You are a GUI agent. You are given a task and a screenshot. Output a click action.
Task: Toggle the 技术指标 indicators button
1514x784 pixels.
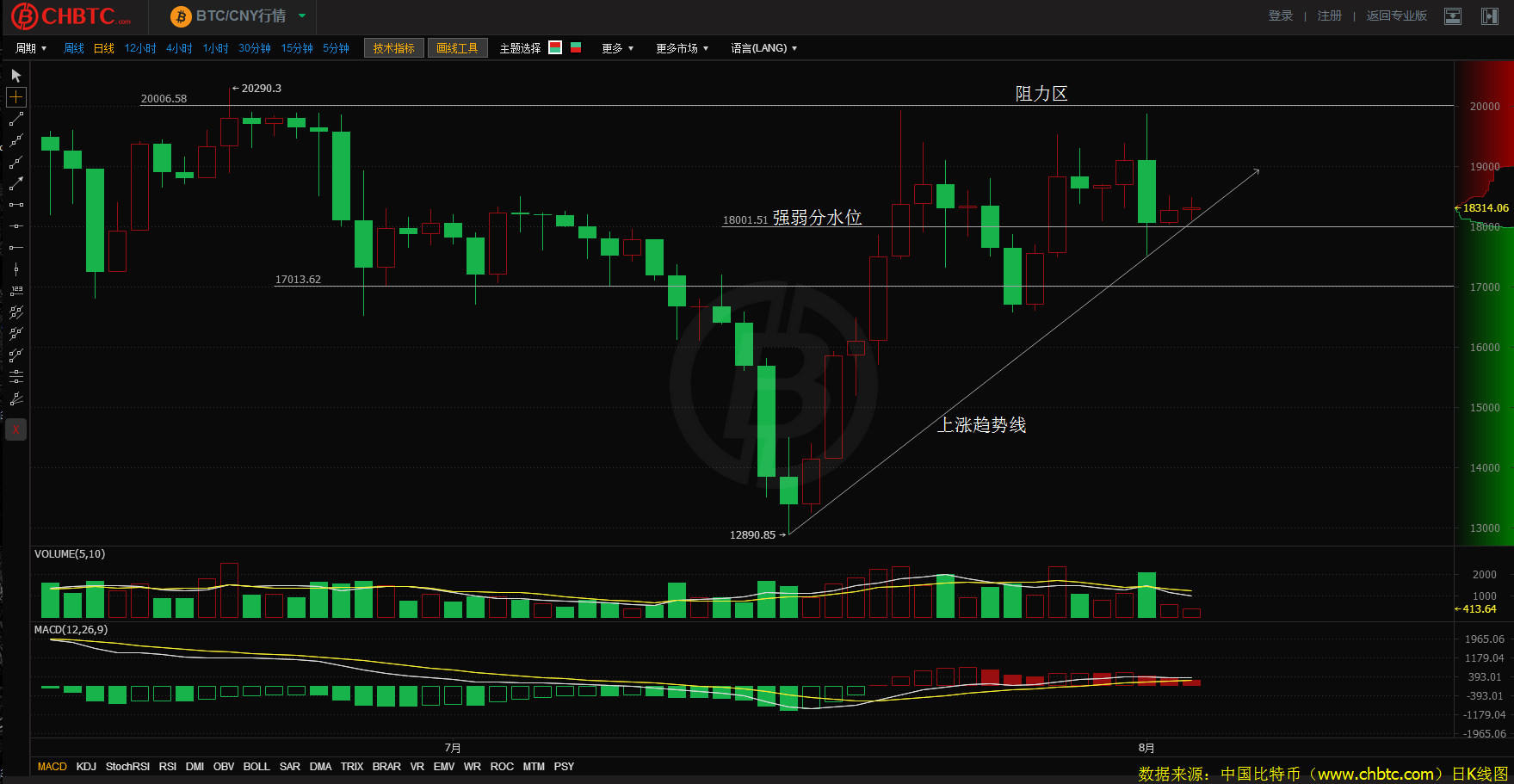[393, 48]
